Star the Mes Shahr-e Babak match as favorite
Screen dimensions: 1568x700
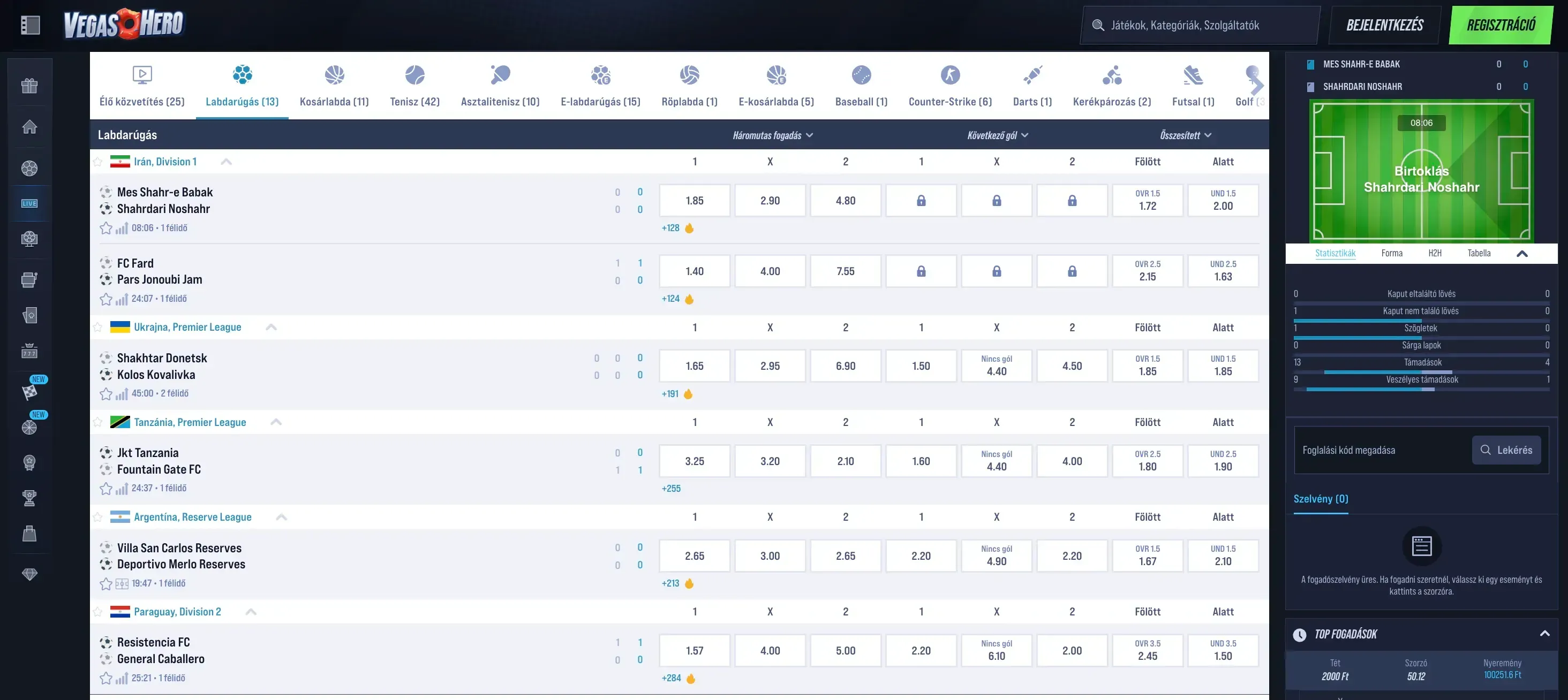point(106,228)
